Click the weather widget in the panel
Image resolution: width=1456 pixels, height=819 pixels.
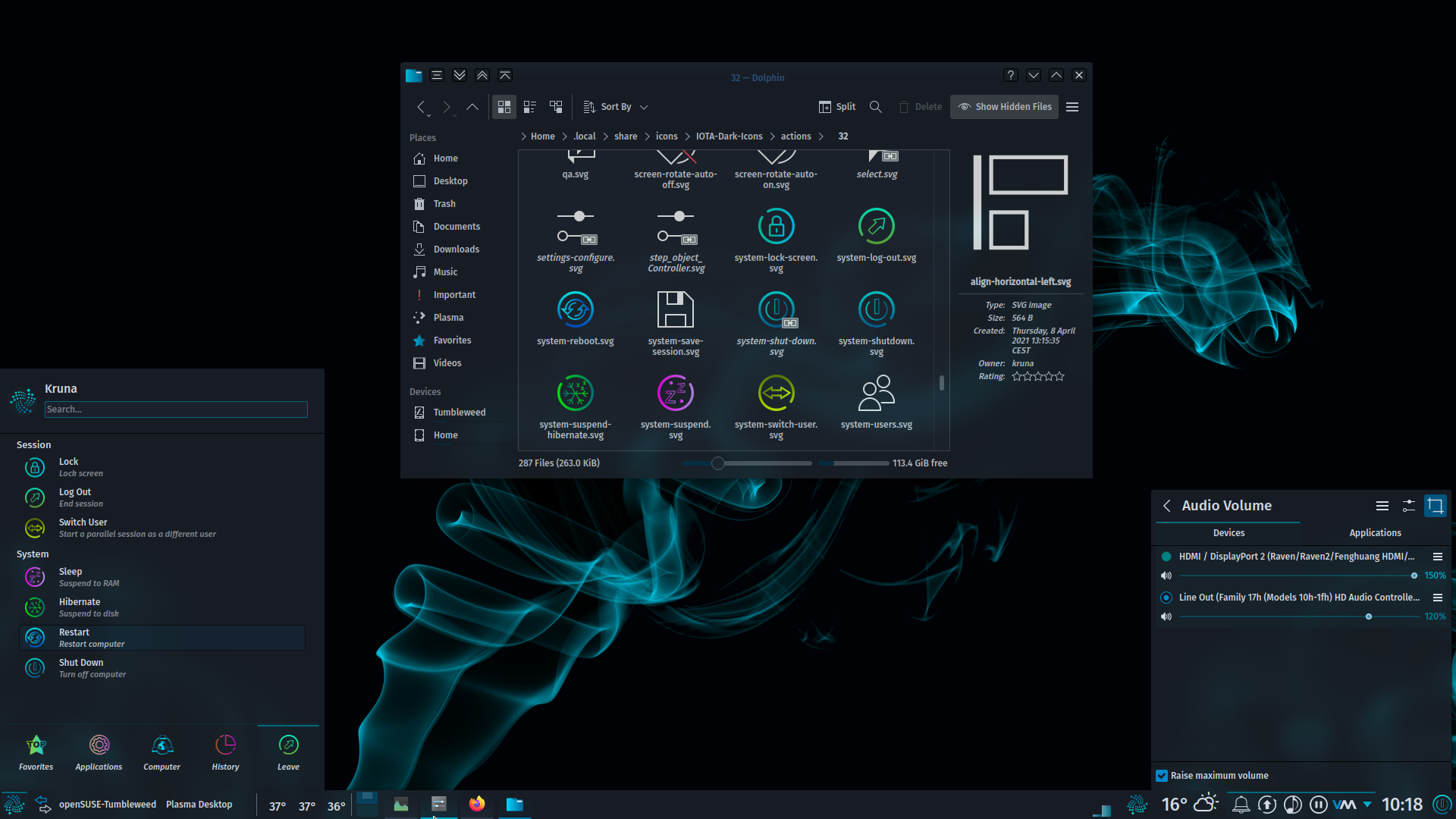coord(1191,805)
